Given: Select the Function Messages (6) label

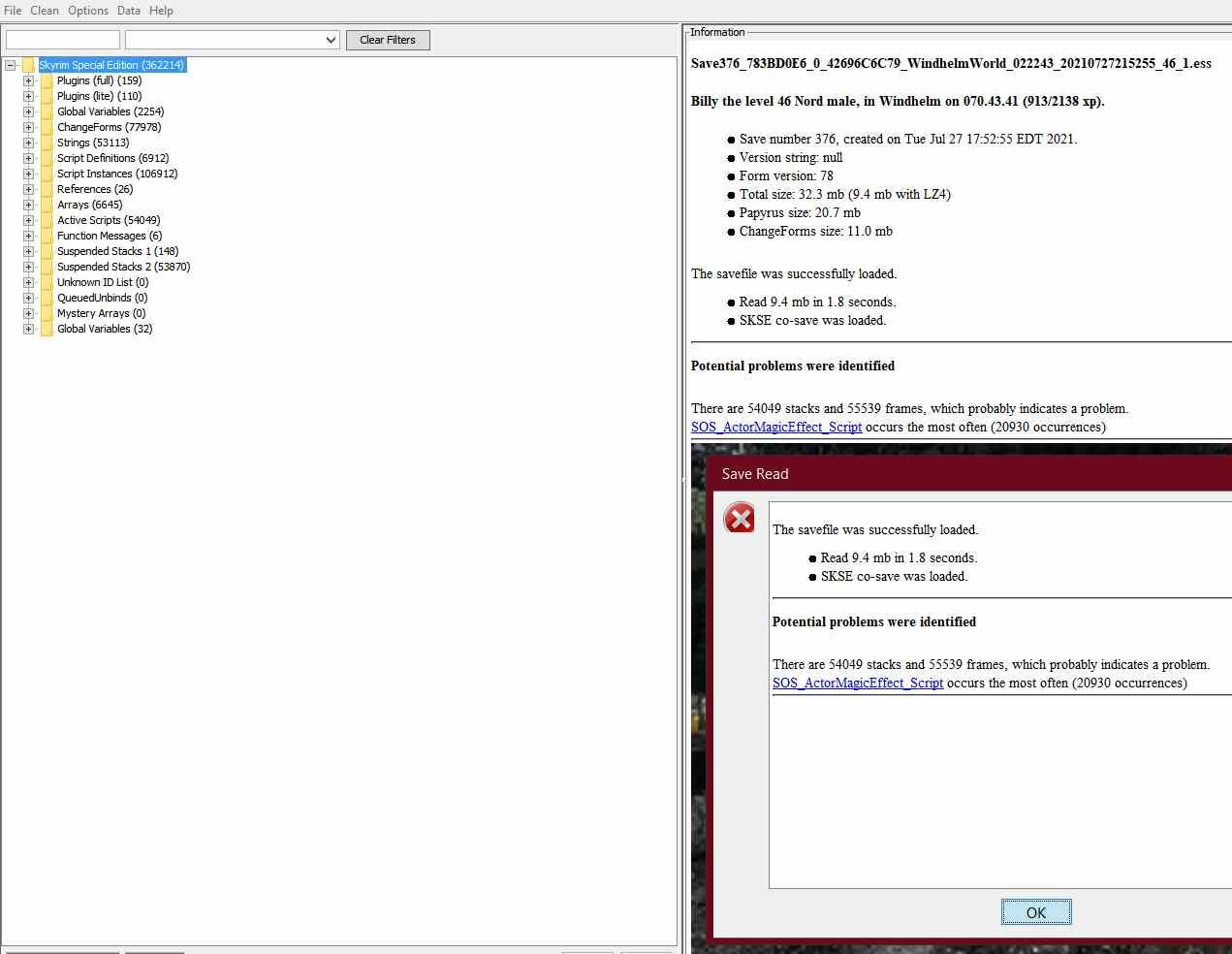Looking at the screenshot, I should 110,236.
